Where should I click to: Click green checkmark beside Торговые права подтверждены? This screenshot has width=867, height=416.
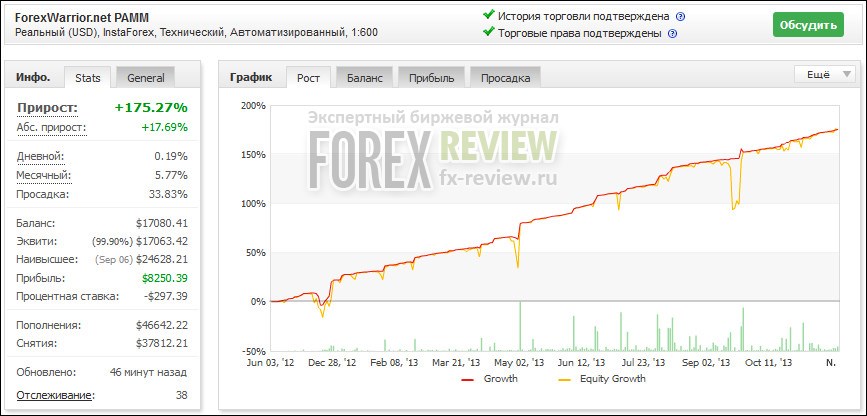(x=488, y=32)
